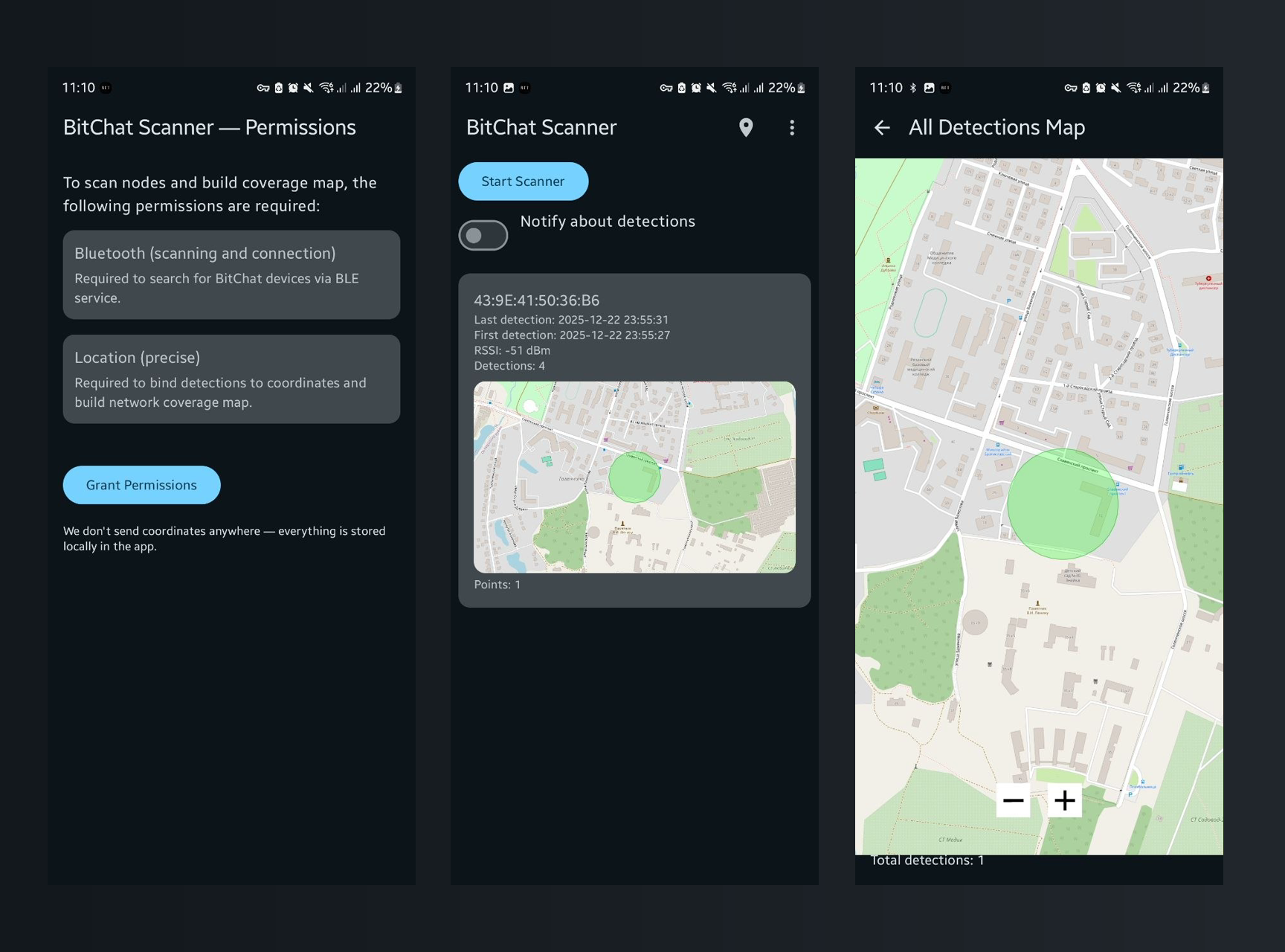Tap Last detection timestamp line
The width and height of the screenshot is (1285, 952).
coord(571,320)
